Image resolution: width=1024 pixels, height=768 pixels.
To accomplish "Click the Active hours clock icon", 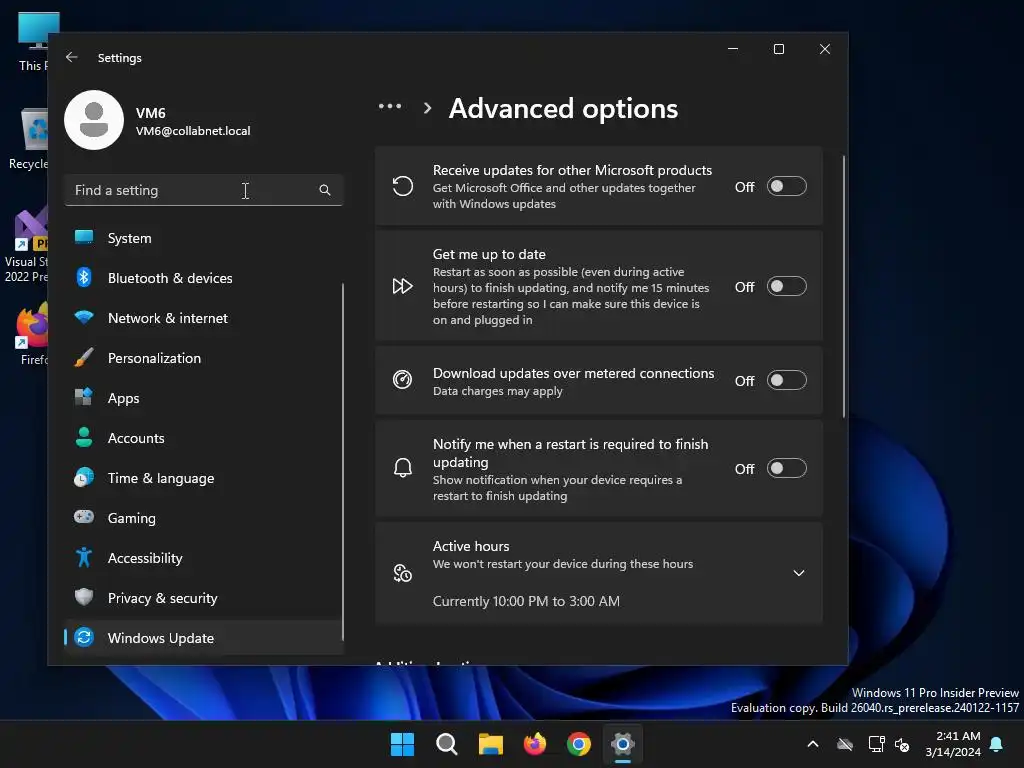I will click(402, 573).
